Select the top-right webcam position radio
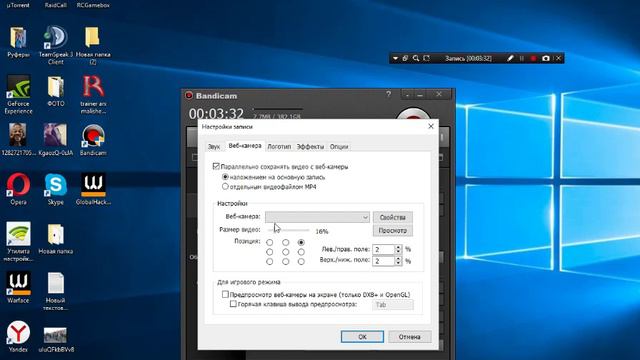The height and width of the screenshot is (360, 640). (x=301, y=242)
